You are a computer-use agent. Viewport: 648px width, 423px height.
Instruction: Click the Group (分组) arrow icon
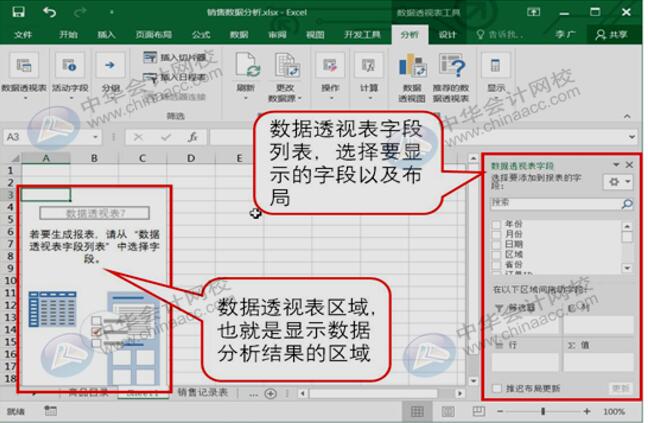(x=110, y=65)
